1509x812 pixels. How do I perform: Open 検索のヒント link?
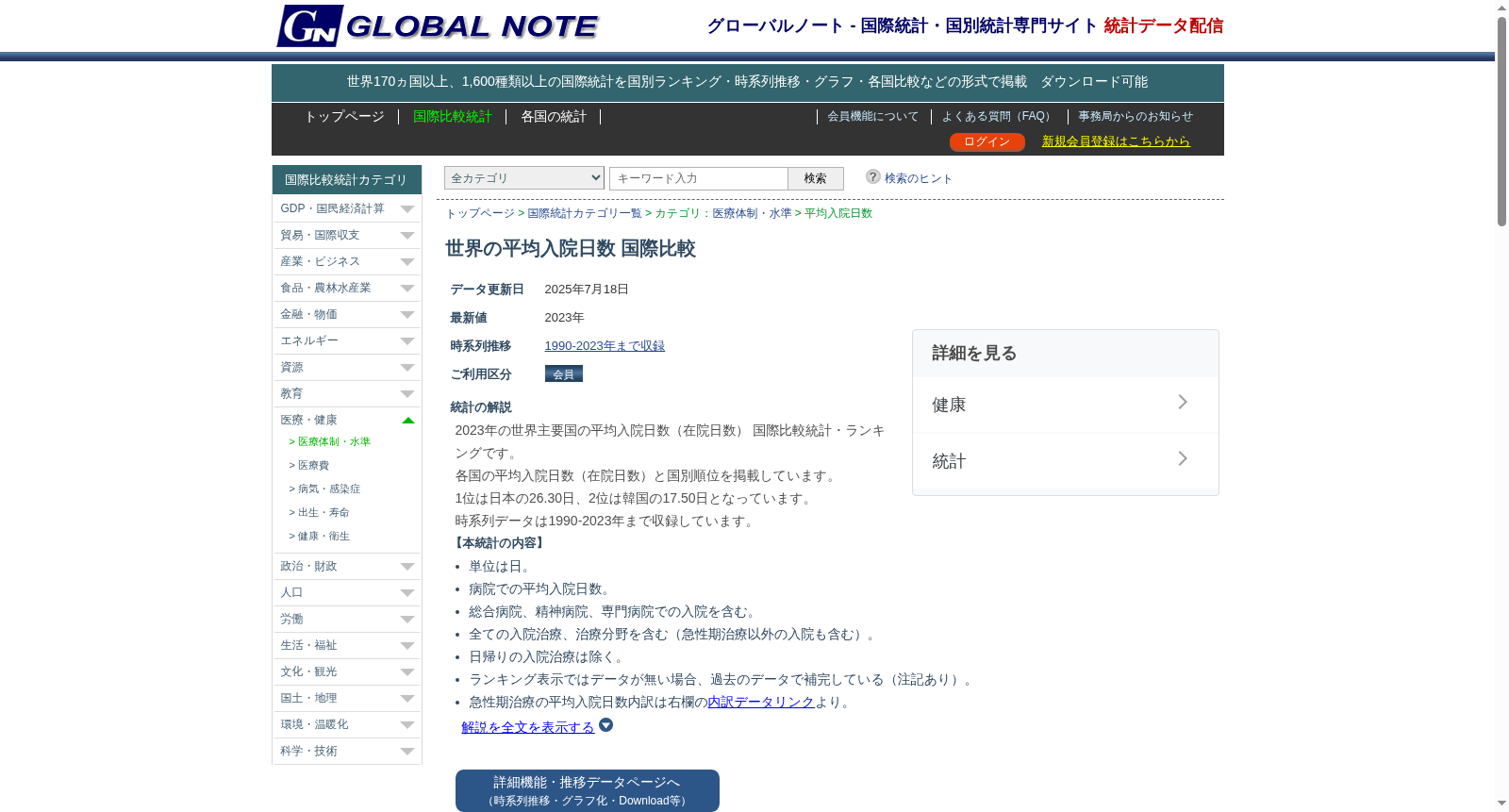click(x=918, y=178)
